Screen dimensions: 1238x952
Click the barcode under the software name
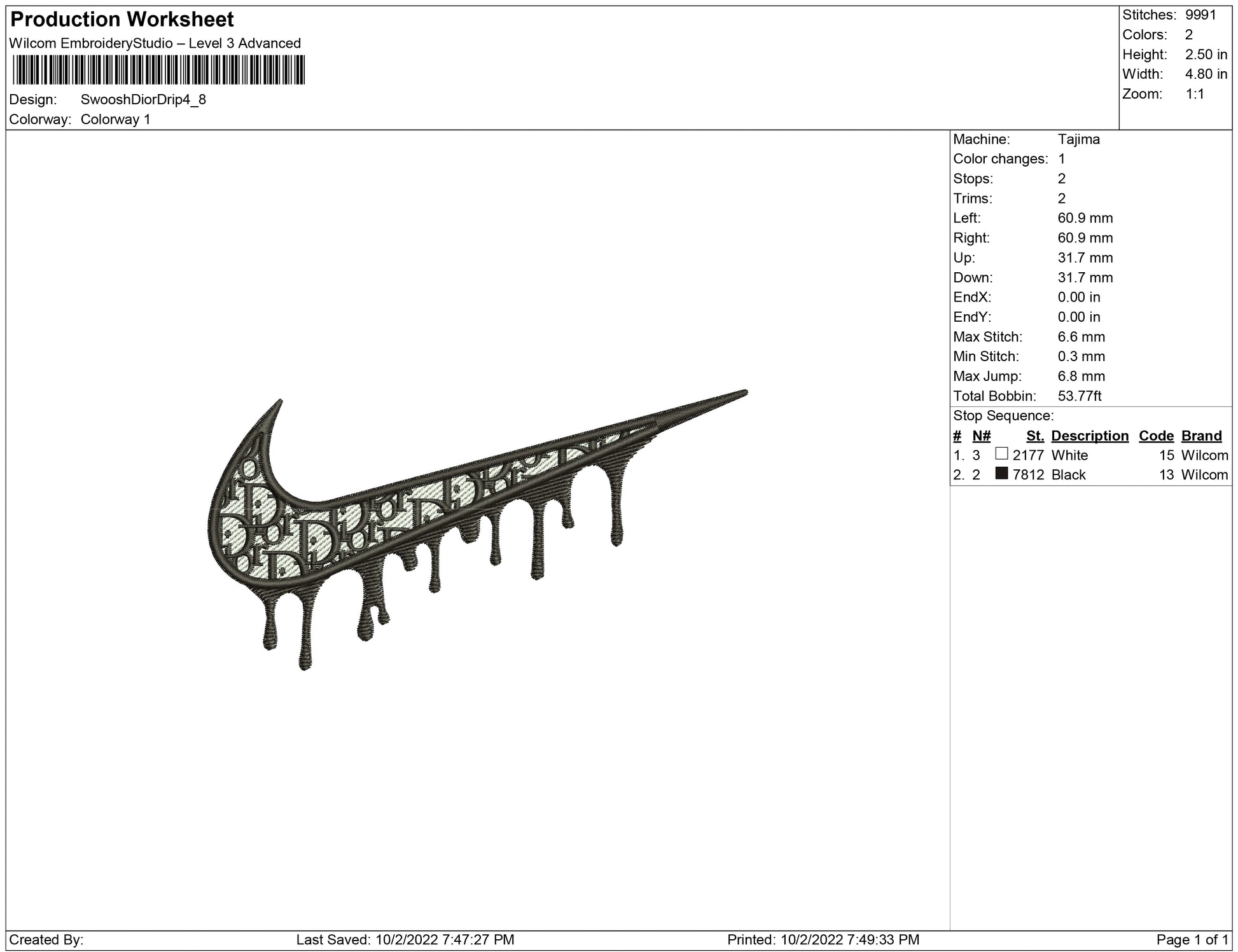click(159, 70)
